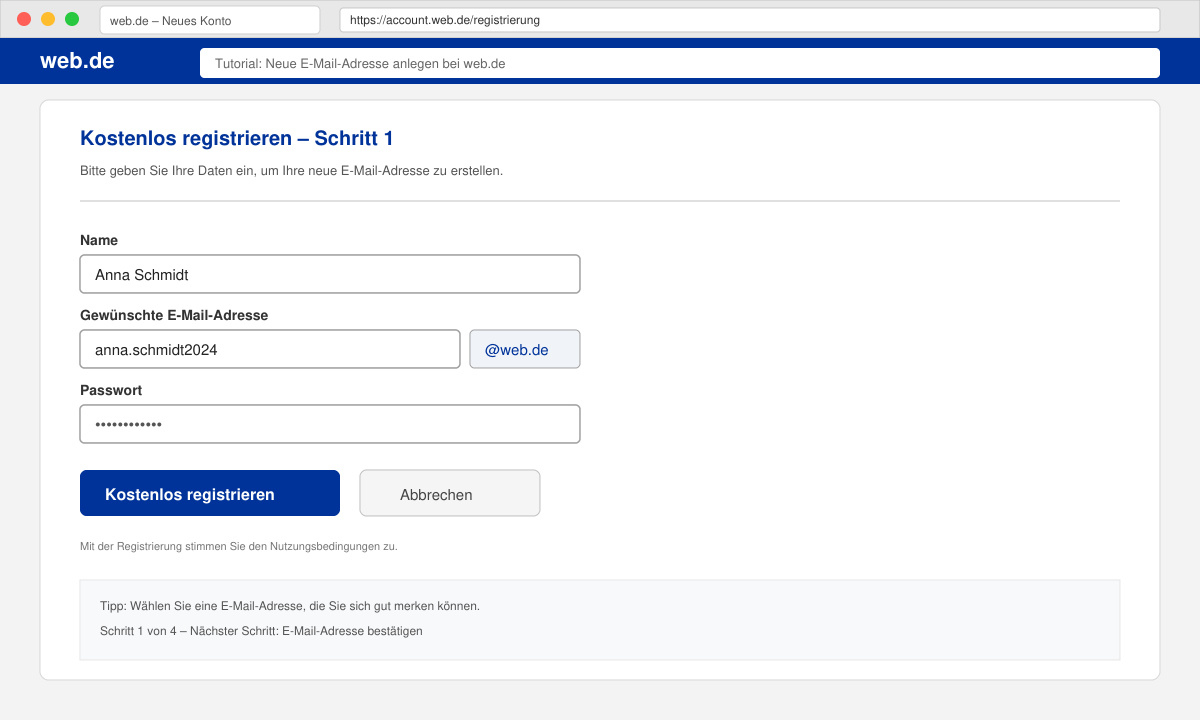This screenshot has width=1200, height=720.
Task: Close window with red traffic light button
Action: pos(24,19)
